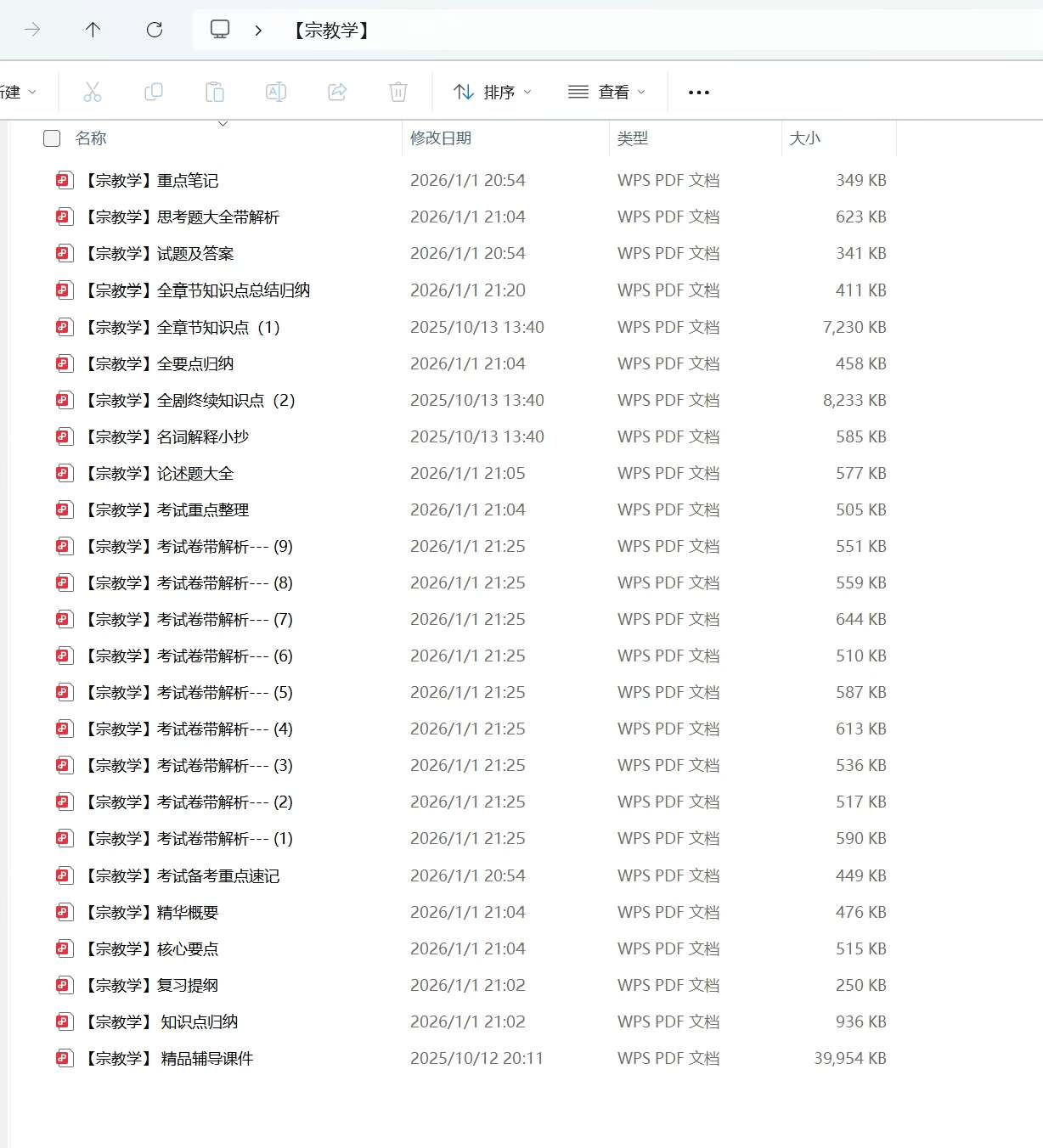This screenshot has width=1043, height=1148.
Task: Select the PDF icon of 精华概要
Action: coord(64,912)
